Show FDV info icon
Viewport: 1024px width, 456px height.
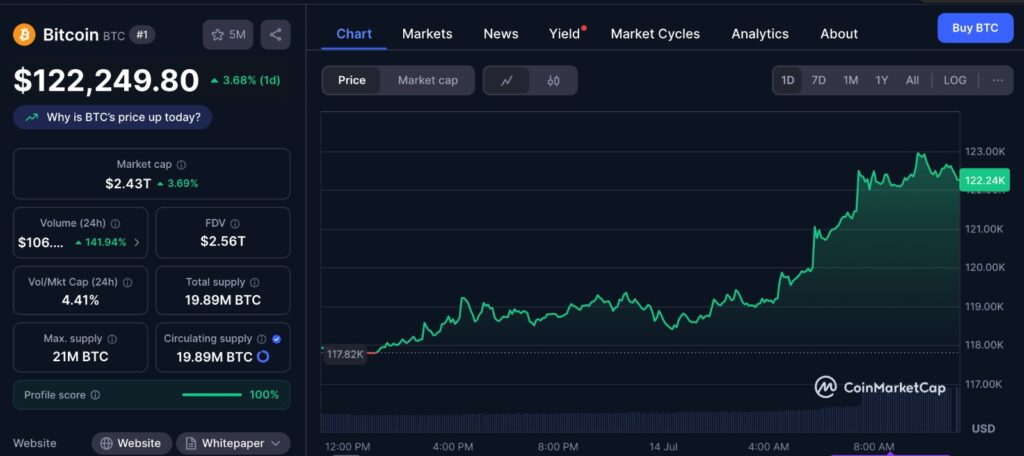point(235,223)
